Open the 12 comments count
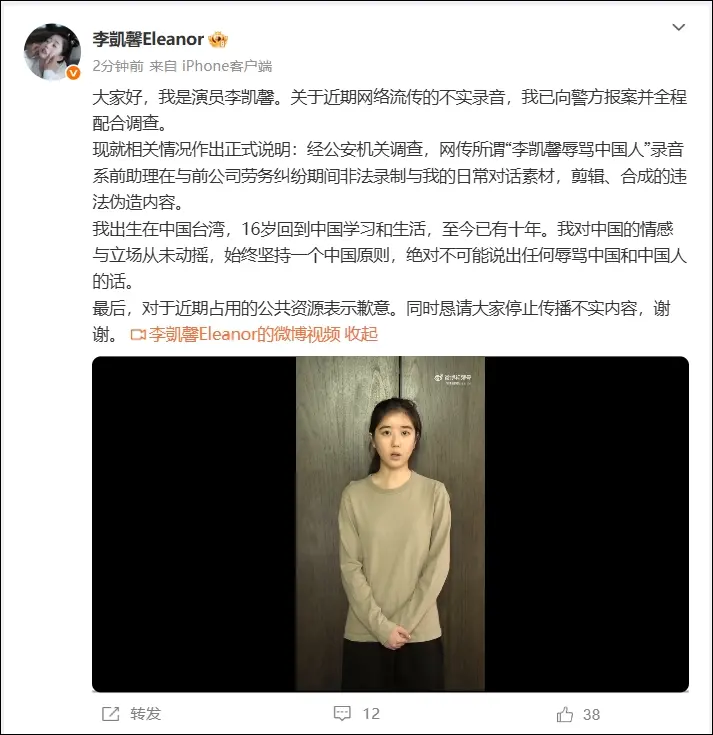 (x=371, y=714)
